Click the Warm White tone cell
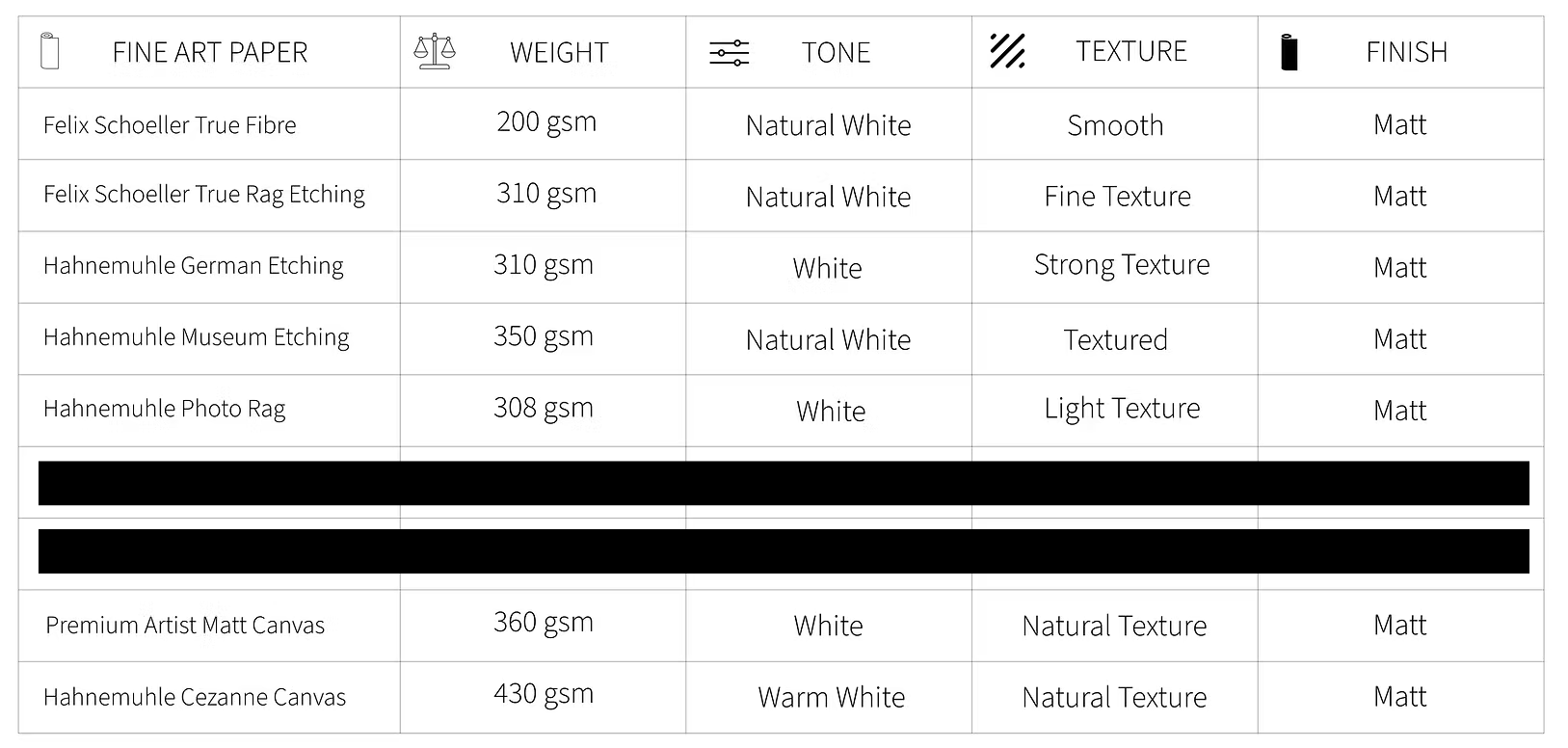Screen dimensions: 1568x748 point(831,697)
